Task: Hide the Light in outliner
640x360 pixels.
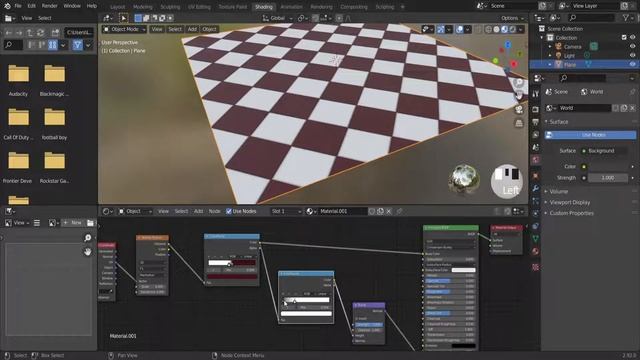Action: tap(633, 56)
